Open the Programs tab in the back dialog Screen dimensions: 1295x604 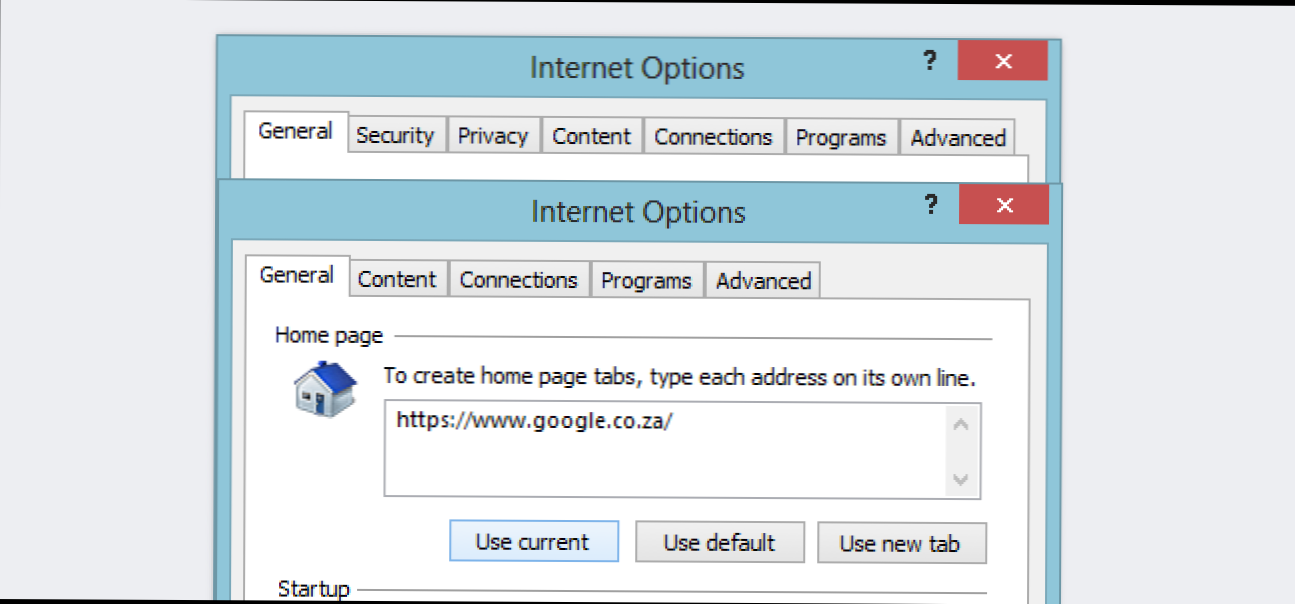841,138
